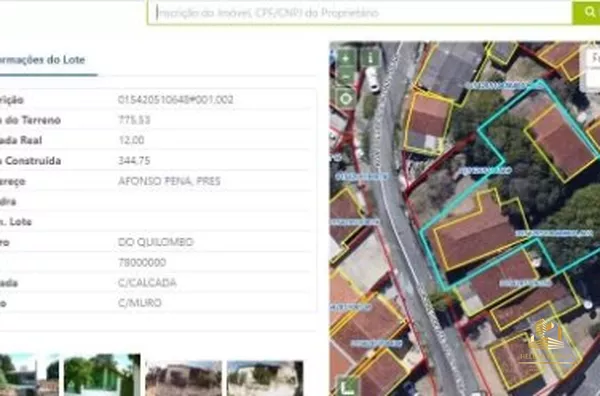The width and height of the screenshot is (600, 396).
Task: Select the postal code 78000000
Action: 142,262
